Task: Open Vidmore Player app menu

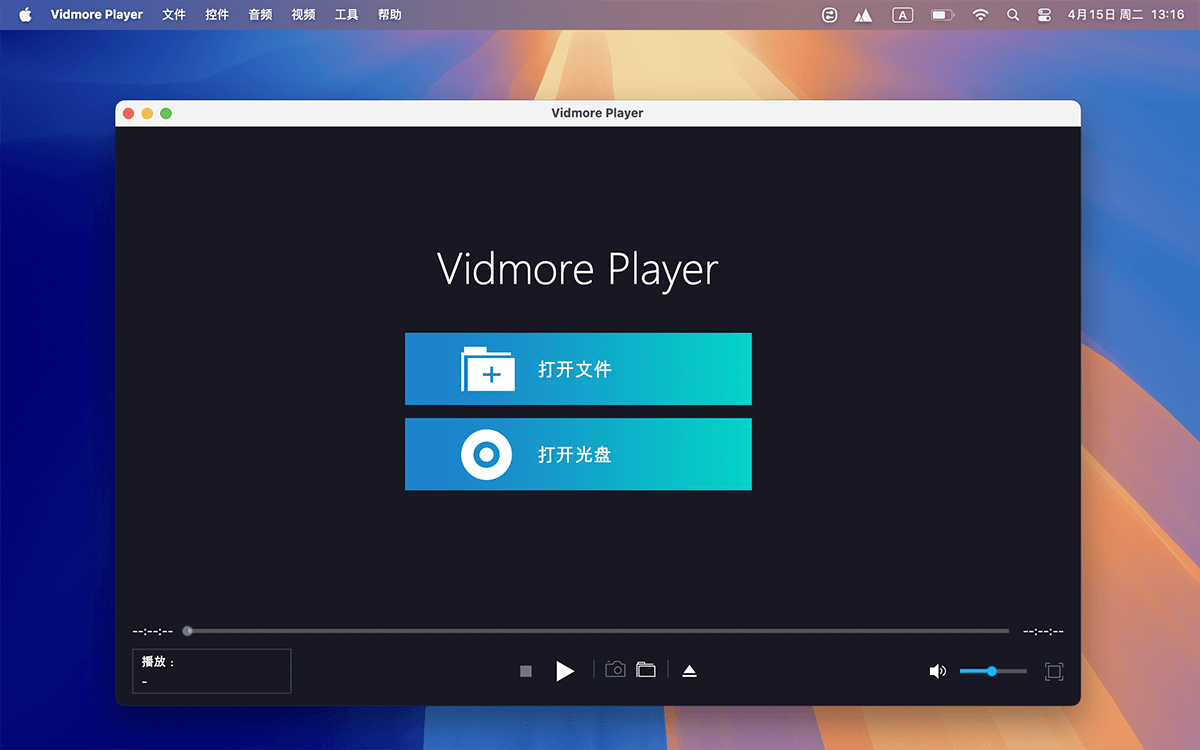Action: point(97,15)
